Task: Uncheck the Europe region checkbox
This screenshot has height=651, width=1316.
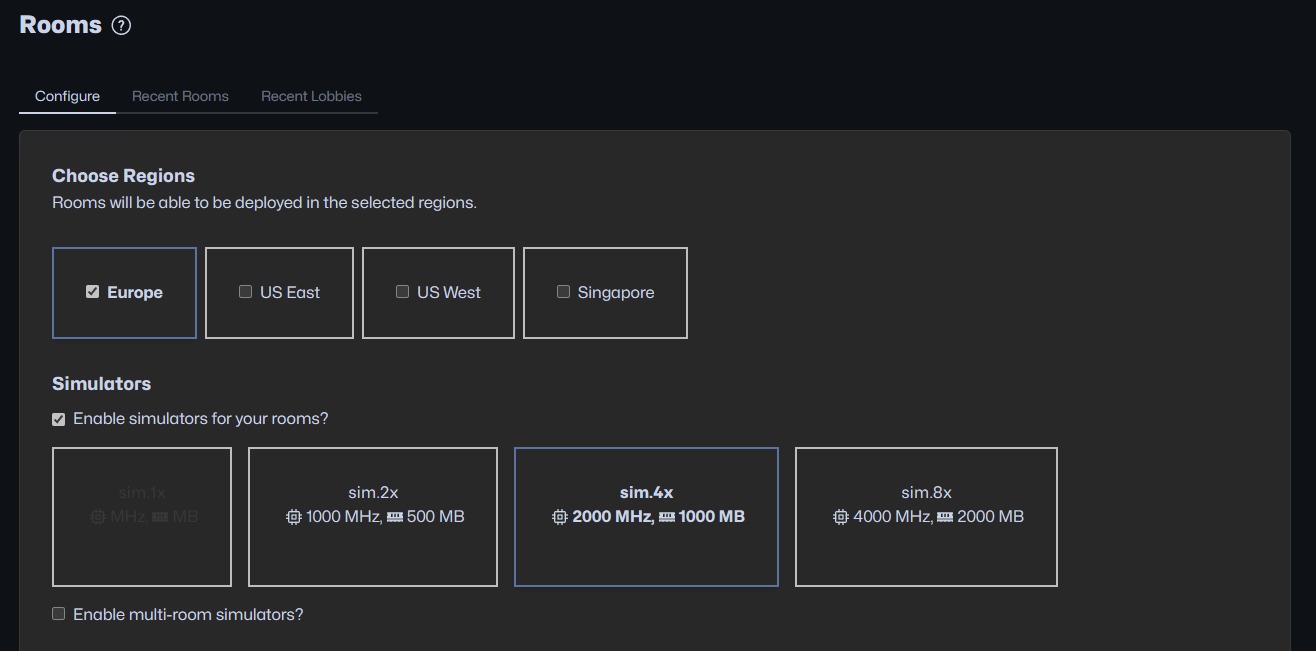Action: [93, 292]
